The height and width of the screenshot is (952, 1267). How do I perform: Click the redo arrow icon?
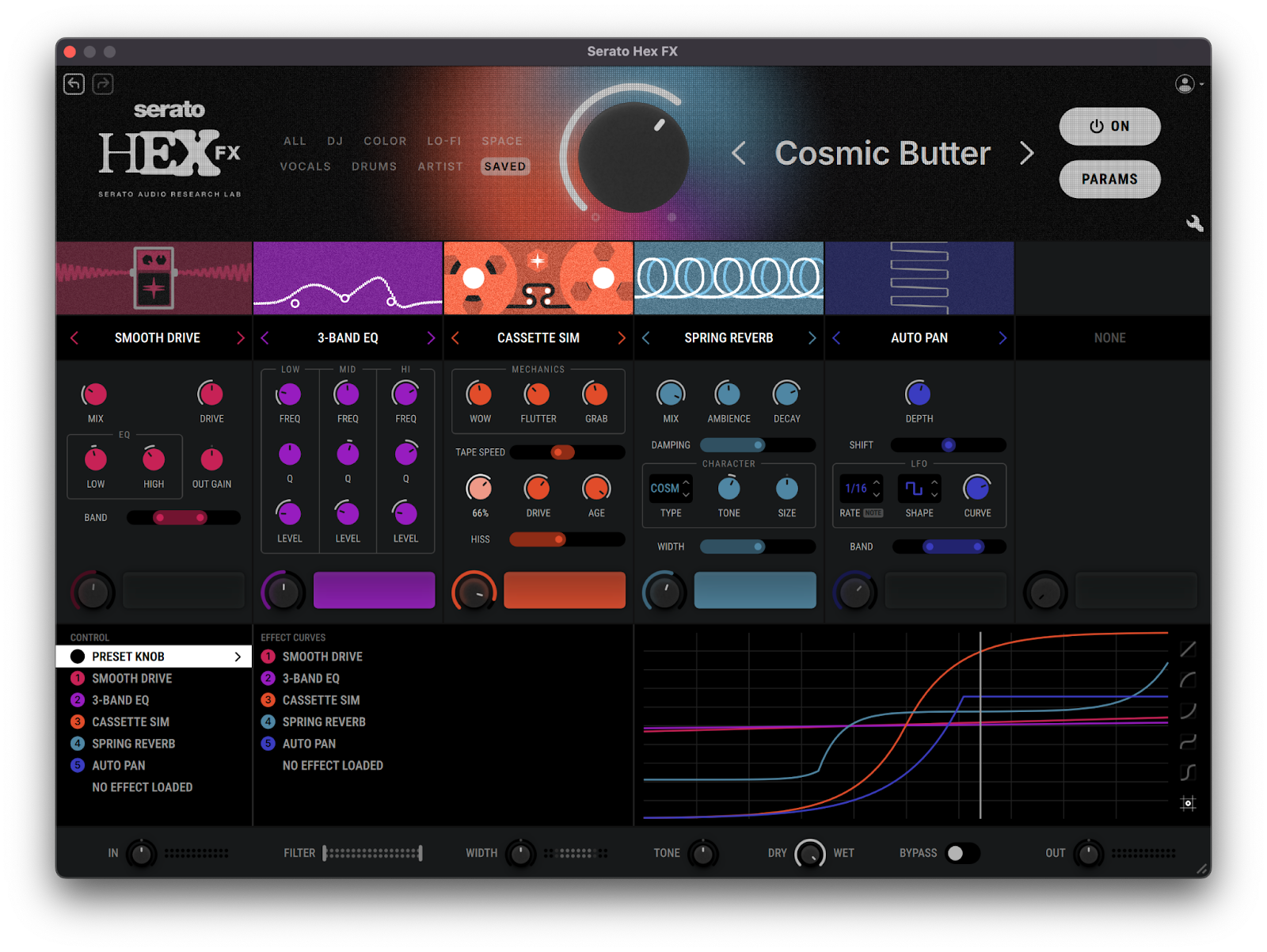(x=103, y=84)
